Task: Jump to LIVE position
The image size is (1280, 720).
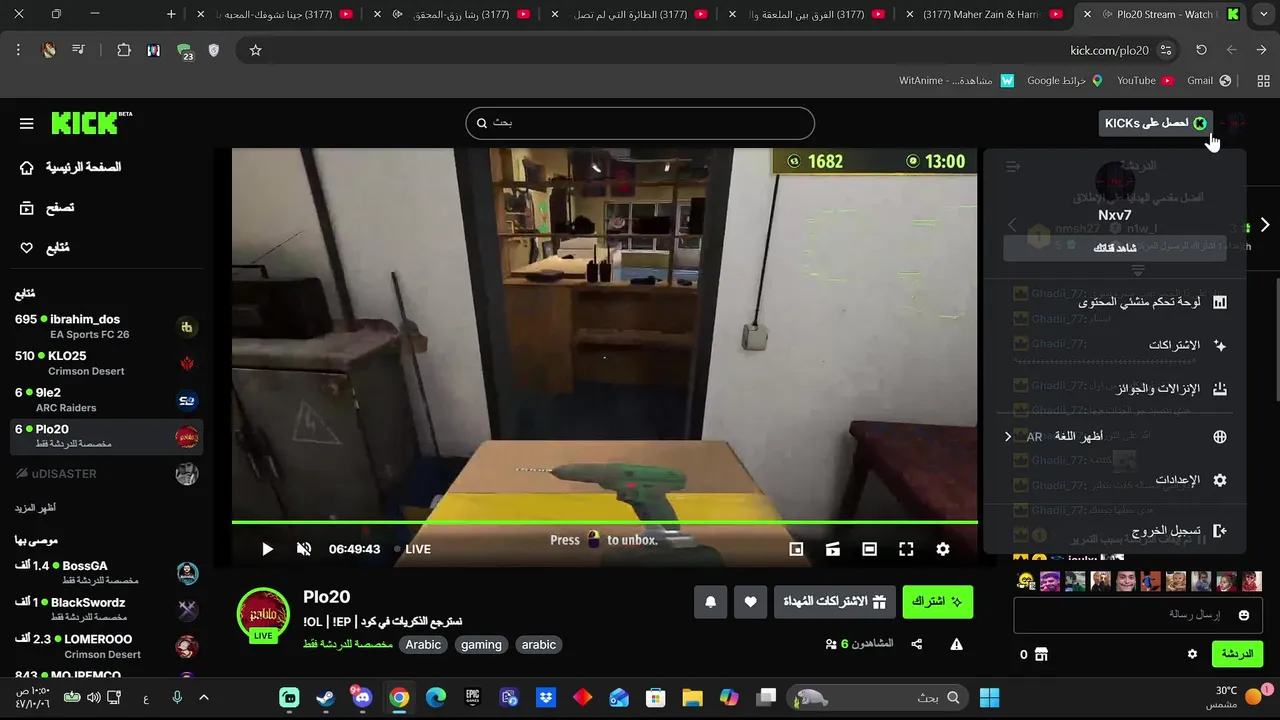Action: (412, 549)
